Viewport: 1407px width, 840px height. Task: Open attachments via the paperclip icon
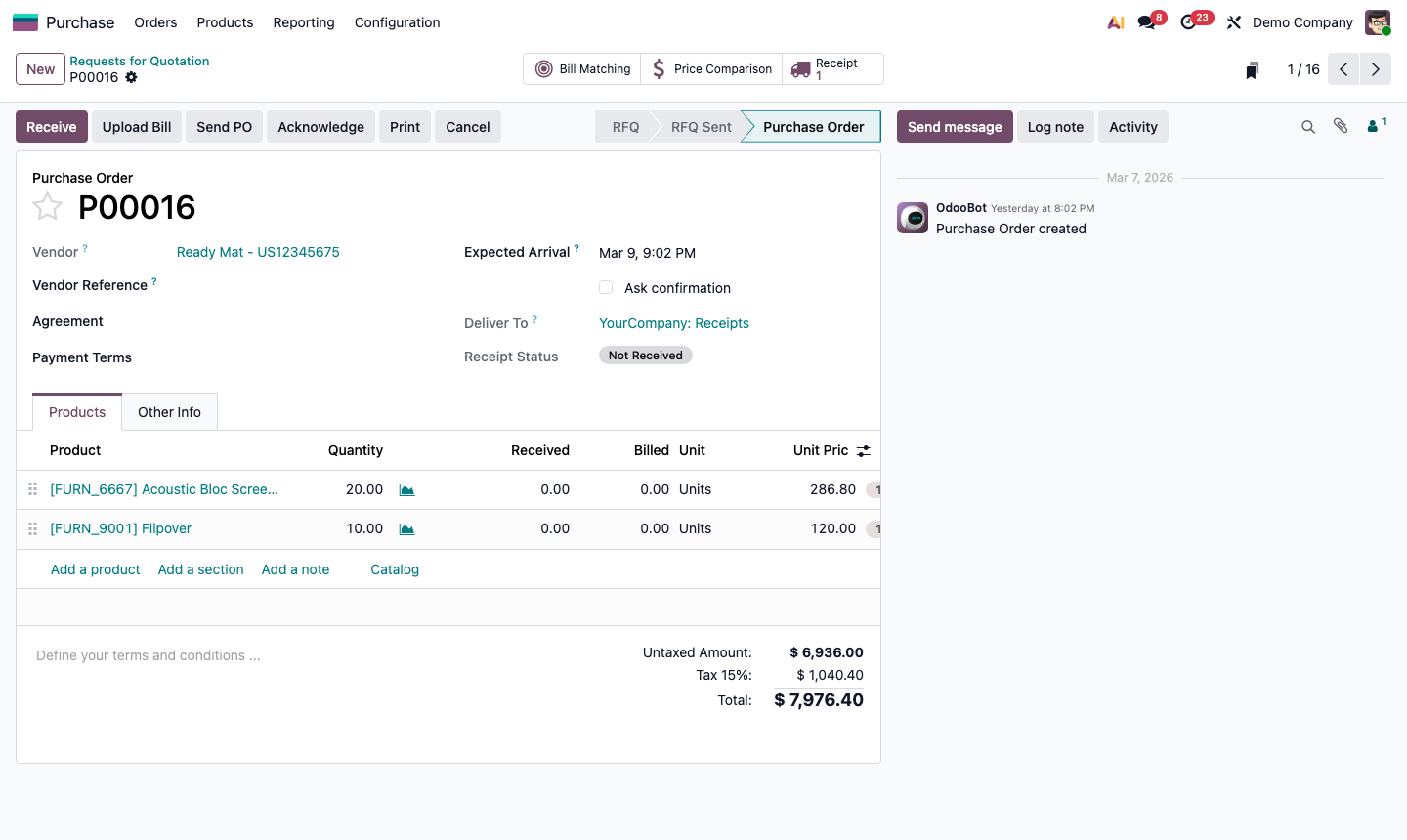pos(1340,126)
